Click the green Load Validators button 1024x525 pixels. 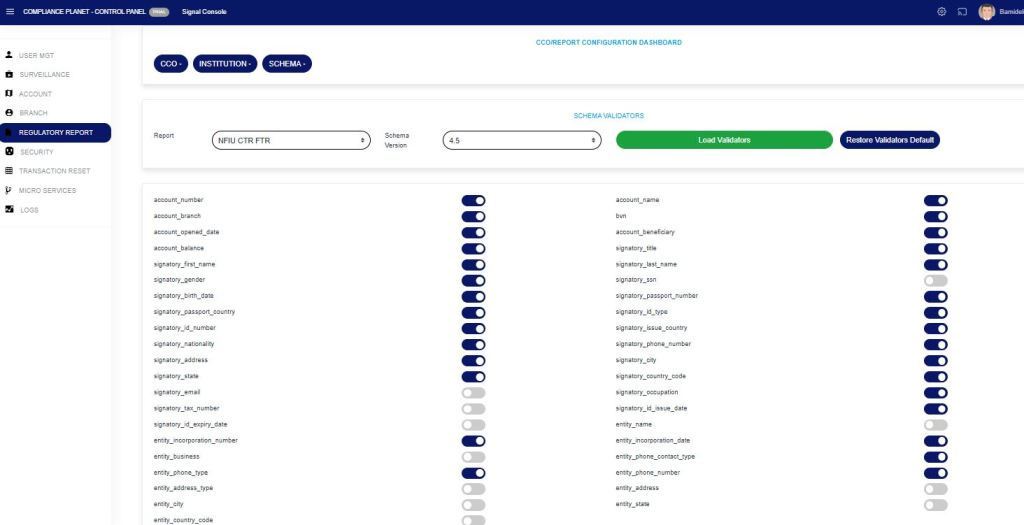tap(724, 140)
